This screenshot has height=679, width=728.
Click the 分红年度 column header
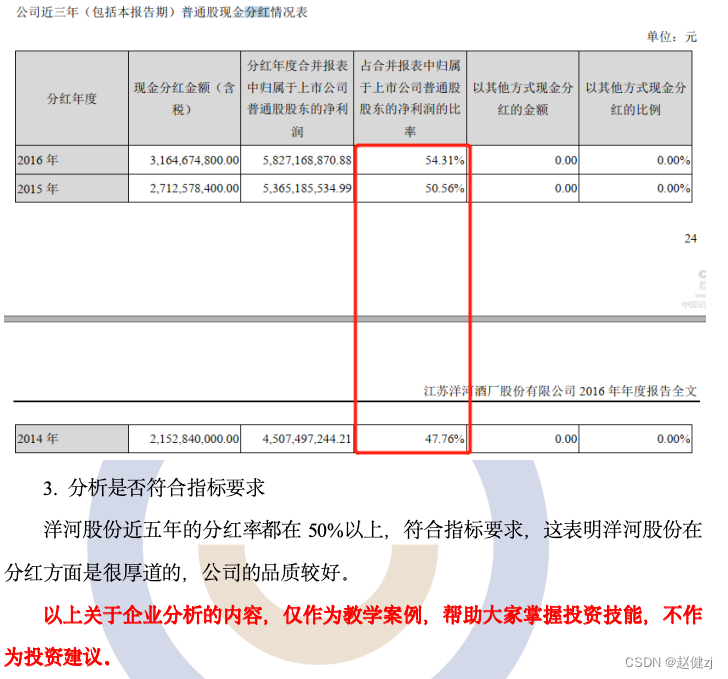[x=72, y=98]
